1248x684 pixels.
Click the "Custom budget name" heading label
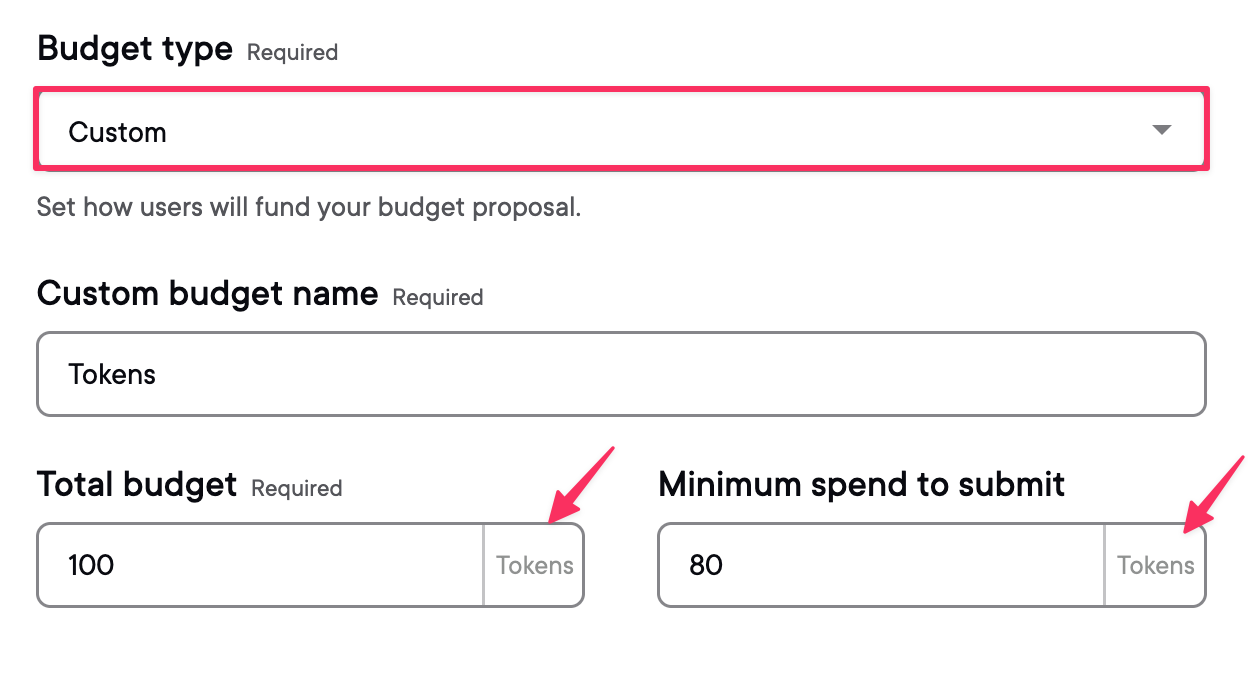[x=207, y=294]
